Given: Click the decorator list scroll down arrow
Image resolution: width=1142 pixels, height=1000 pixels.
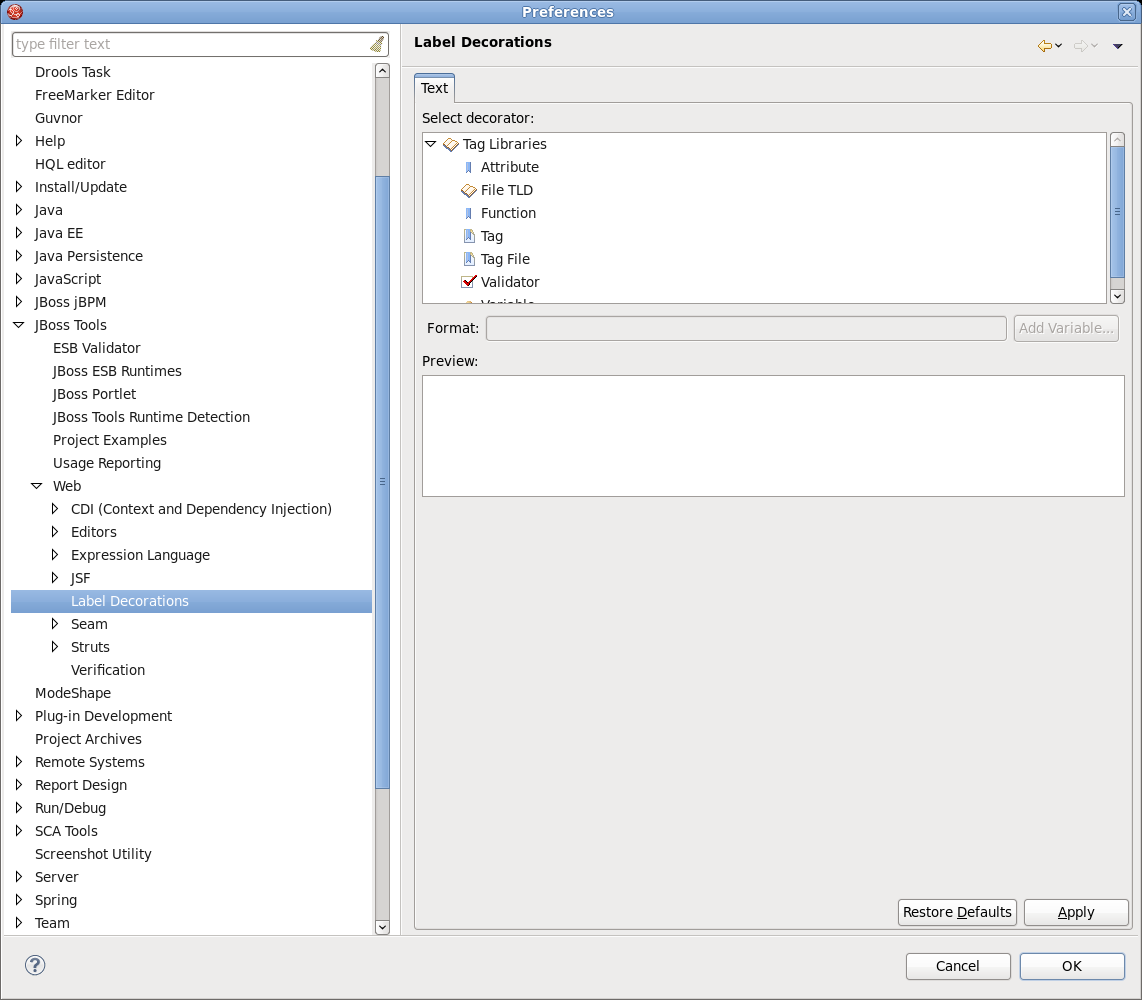Looking at the screenshot, I should click(1117, 296).
